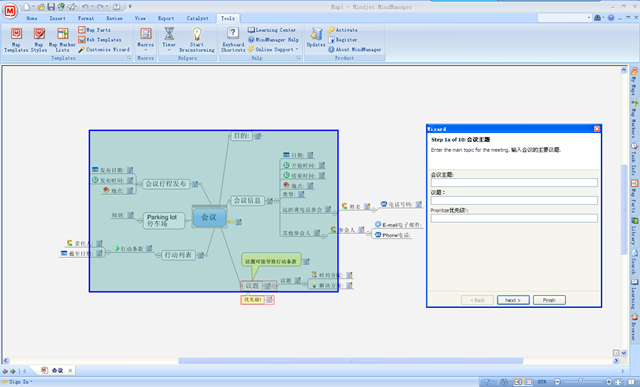Click the 会议主题 input field
Image resolution: width=640 pixels, height=387 pixels.
pos(514,182)
